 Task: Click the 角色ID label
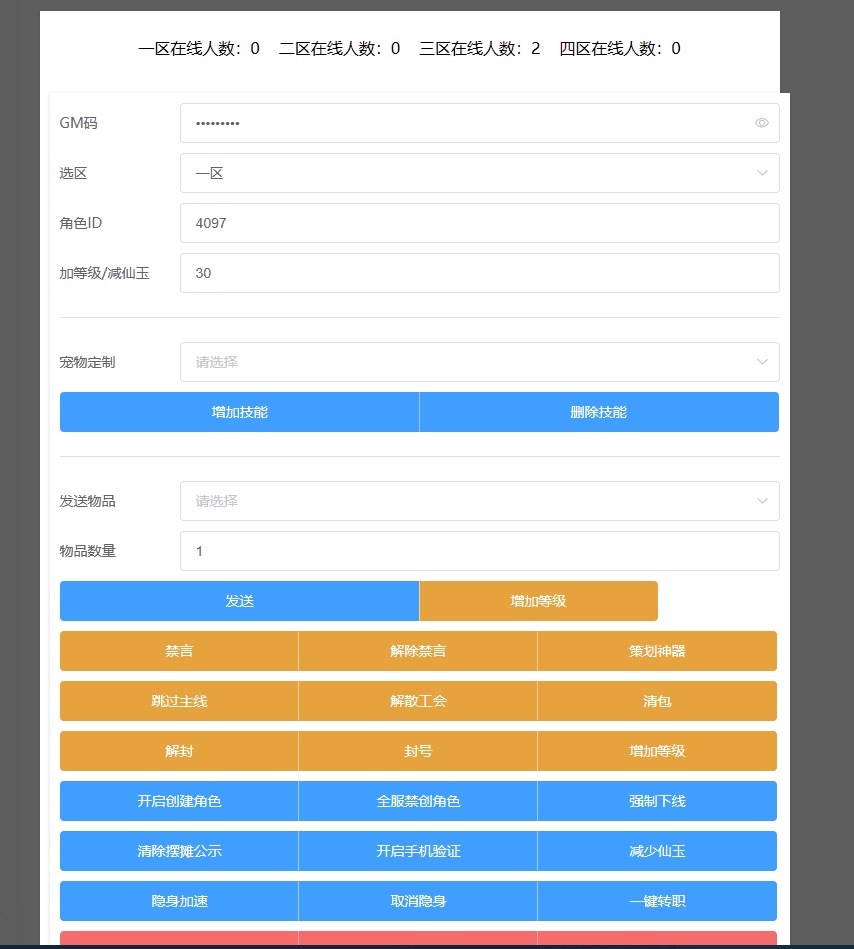coord(80,223)
